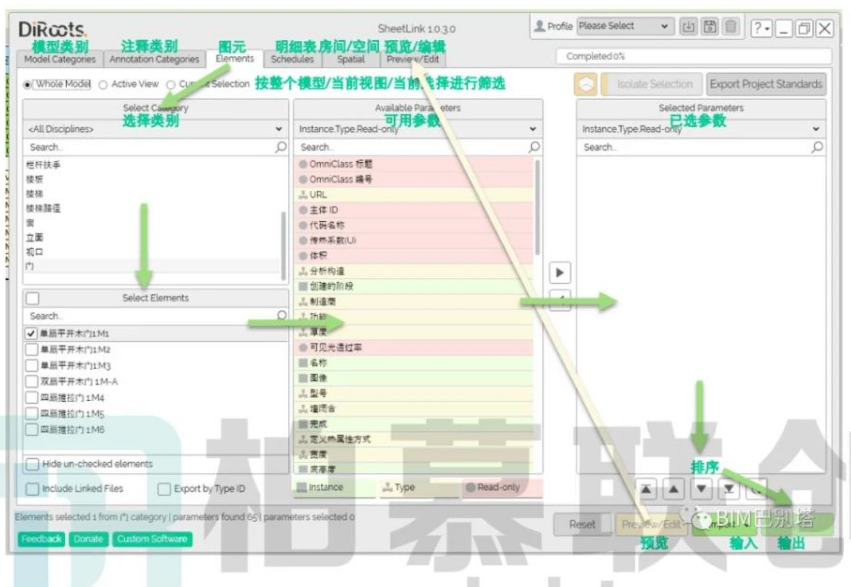Click Export Project Standards button
The width and height of the screenshot is (851, 587).
coord(766,85)
